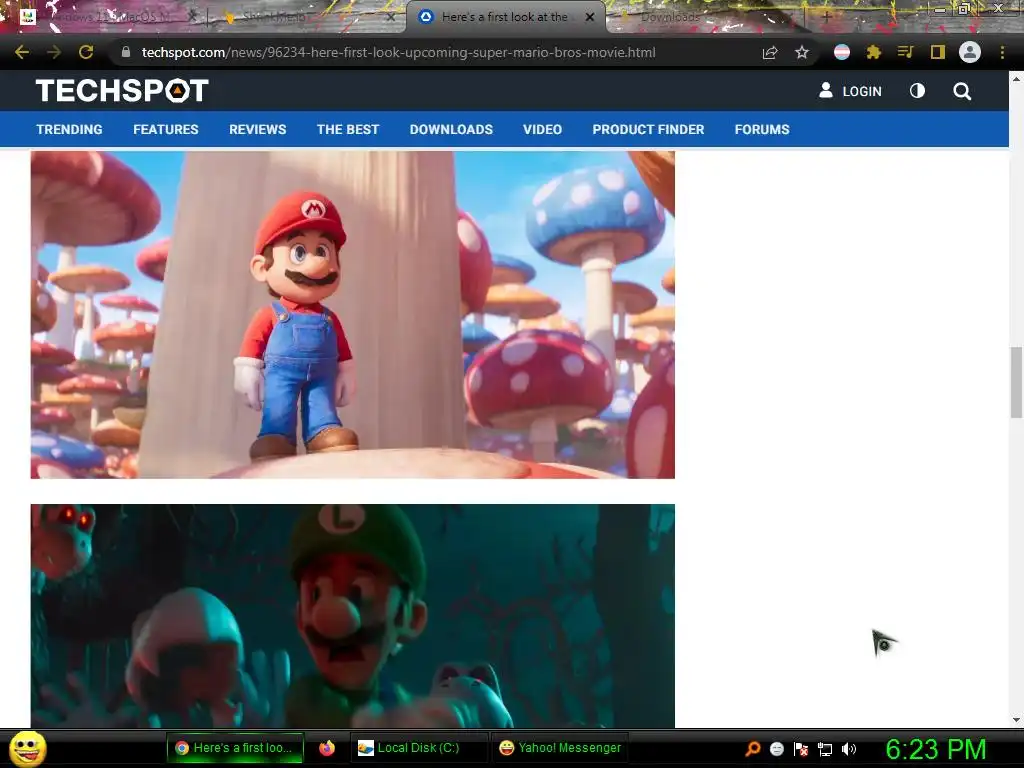Click the scrollbar down arrow
This screenshot has height=768, width=1024.
click(x=1016, y=720)
